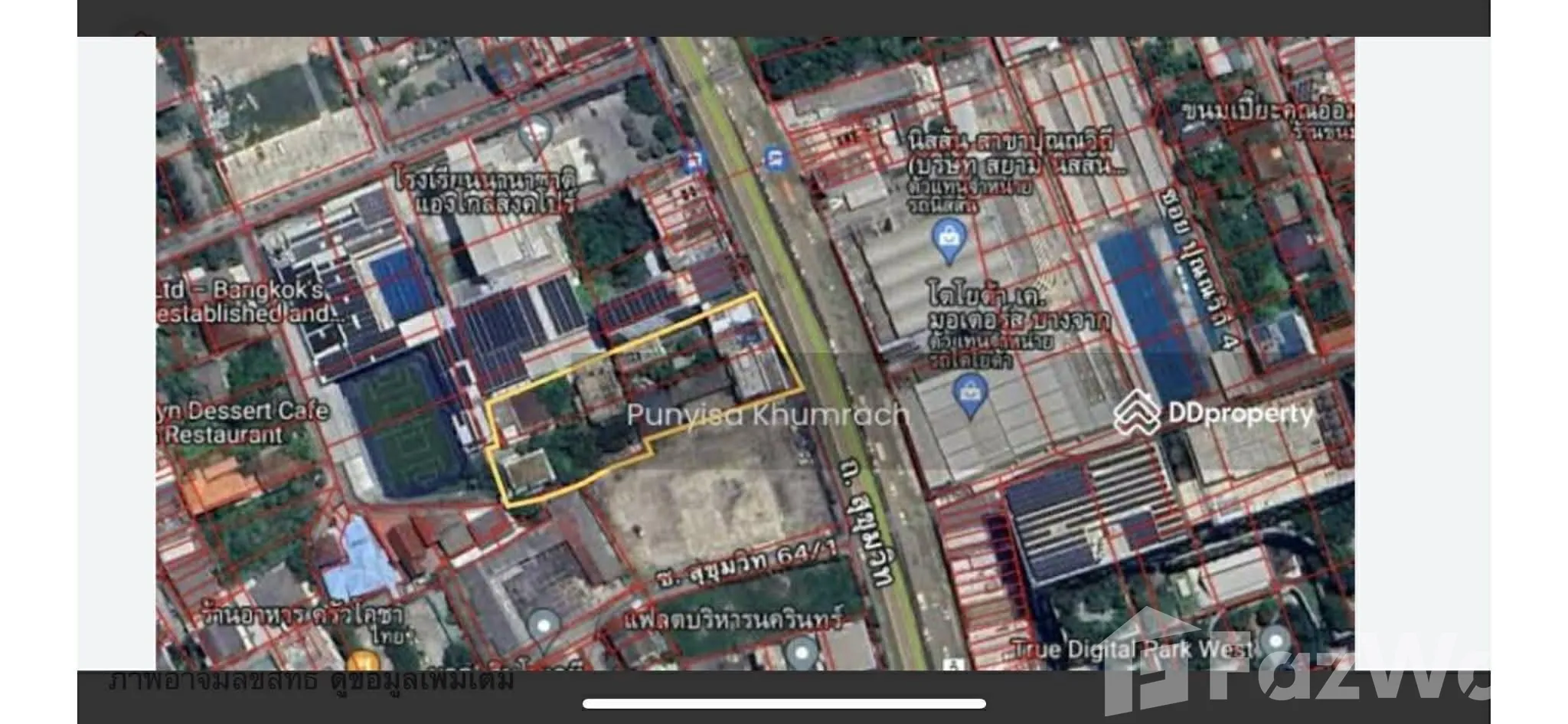Click the True Digital Park West label
The width and height of the screenshot is (1568, 724).
coord(1132,650)
